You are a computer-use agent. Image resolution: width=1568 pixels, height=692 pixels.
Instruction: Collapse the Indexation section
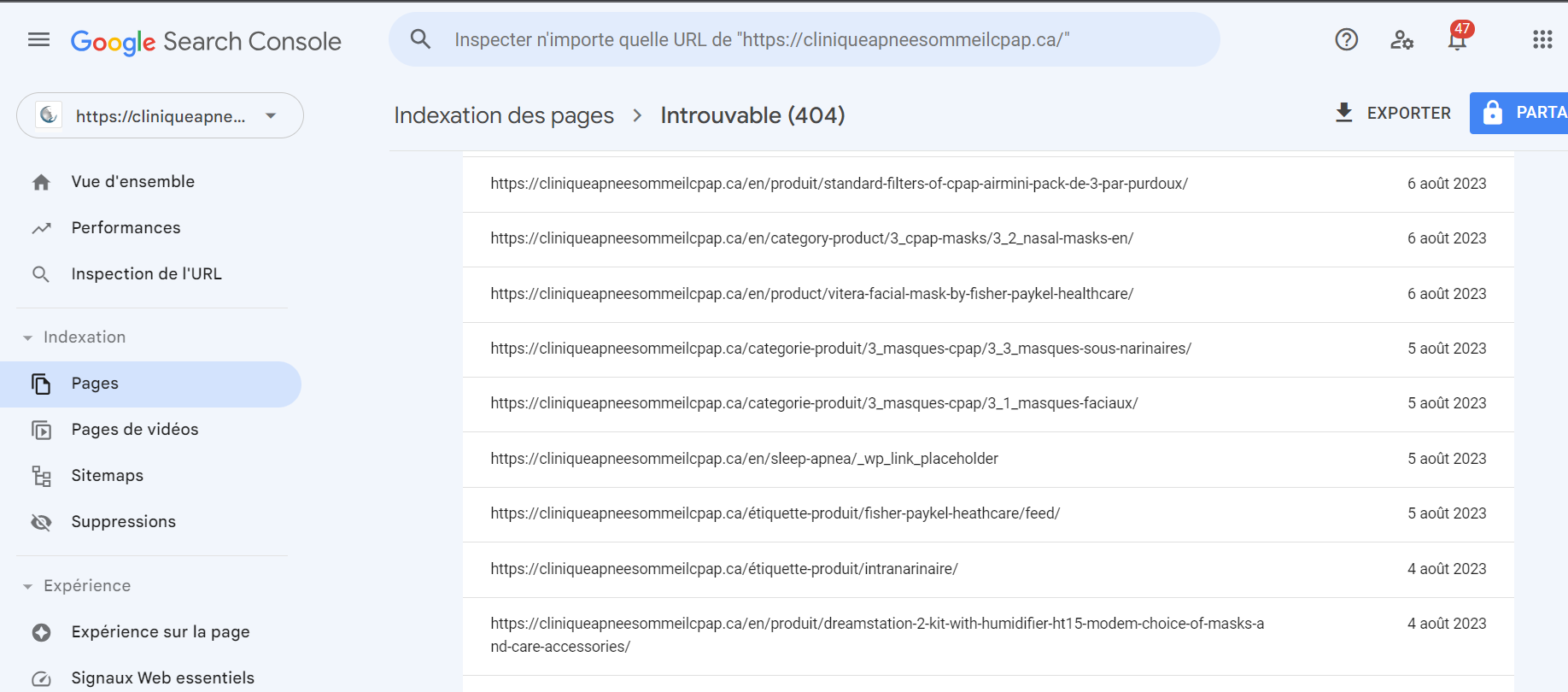click(x=27, y=338)
